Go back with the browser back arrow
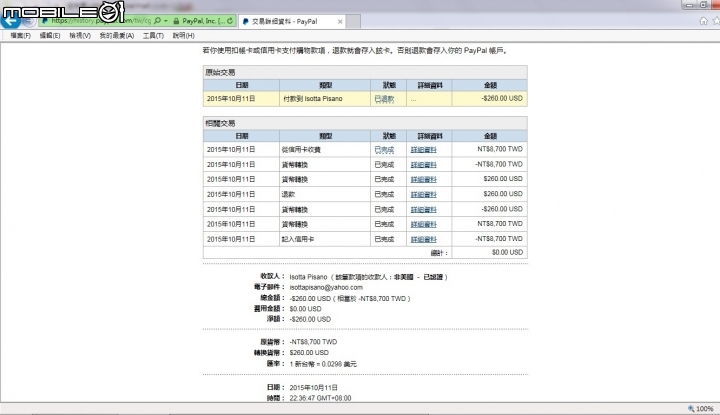 click(x=10, y=21)
